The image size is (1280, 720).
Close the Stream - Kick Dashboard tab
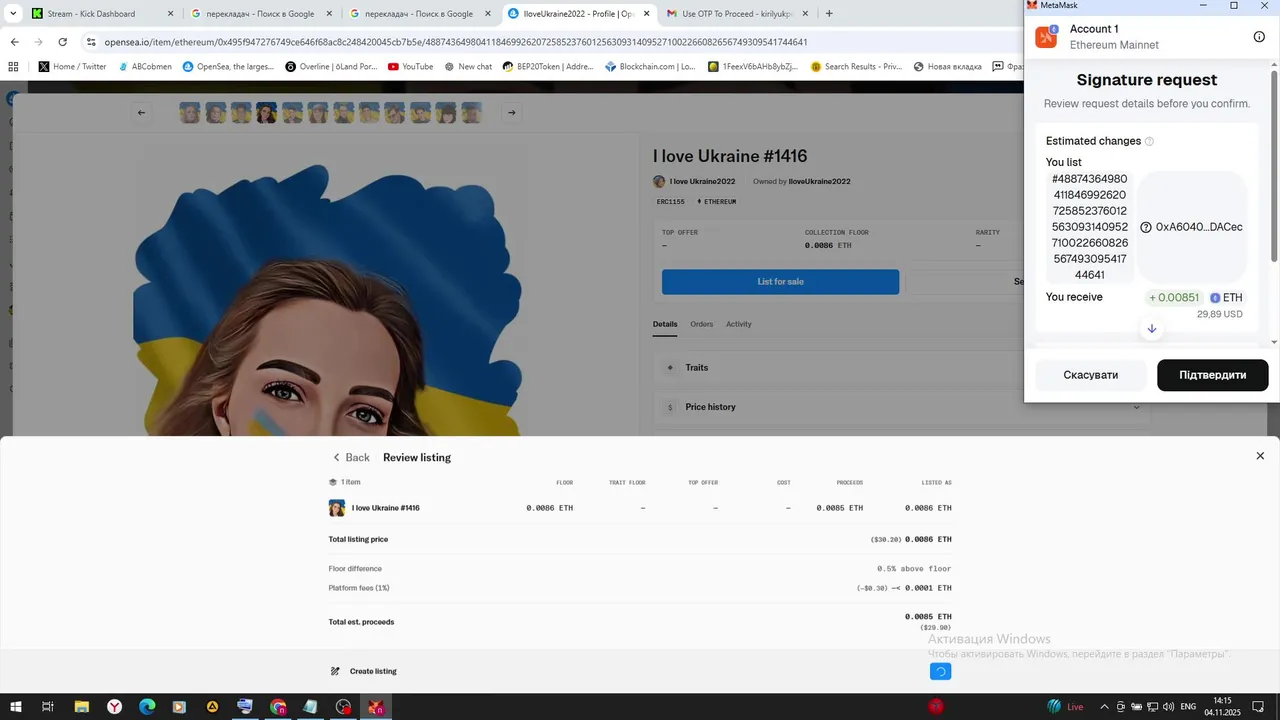tap(170, 14)
